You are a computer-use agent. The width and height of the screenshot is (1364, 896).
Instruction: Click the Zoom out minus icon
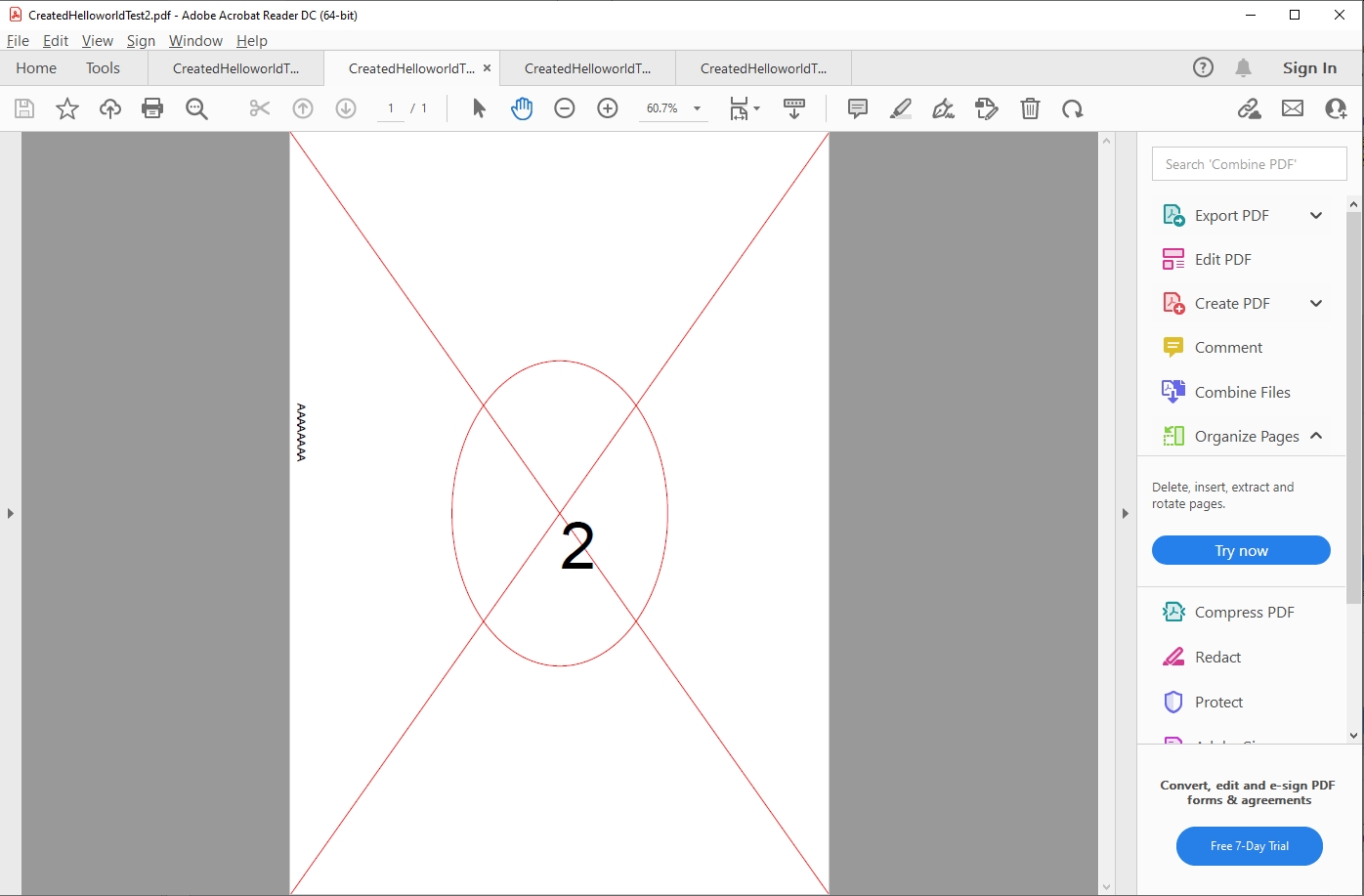click(565, 108)
